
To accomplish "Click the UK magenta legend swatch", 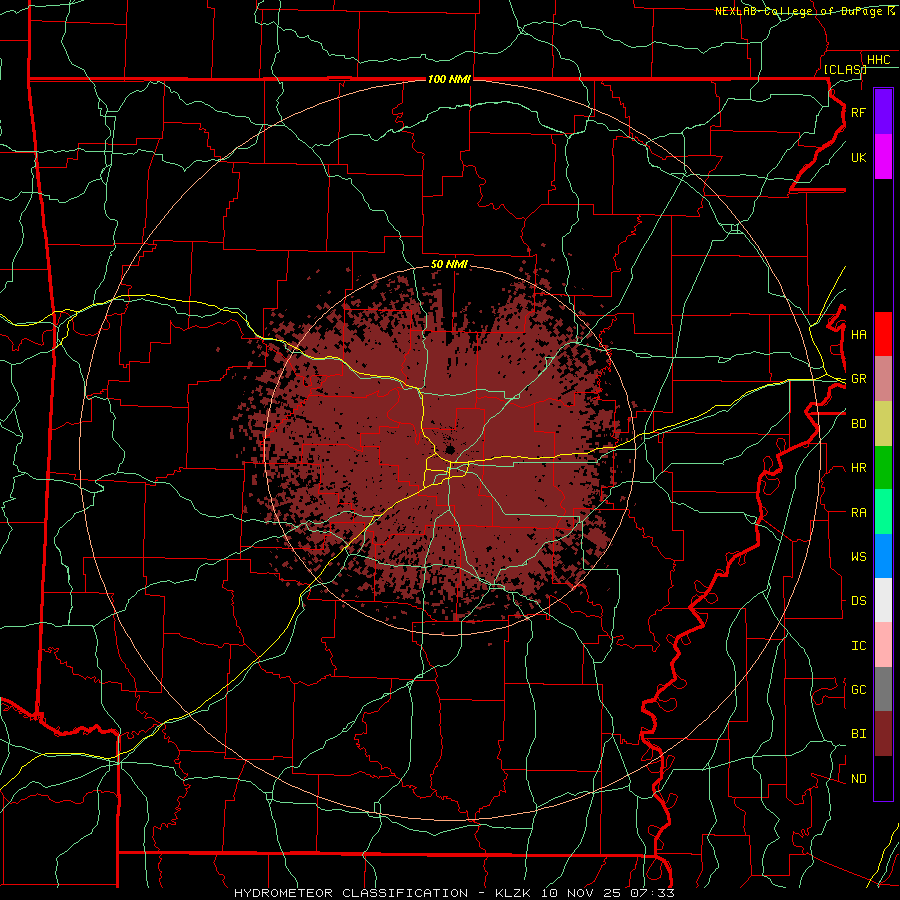I will (x=883, y=157).
